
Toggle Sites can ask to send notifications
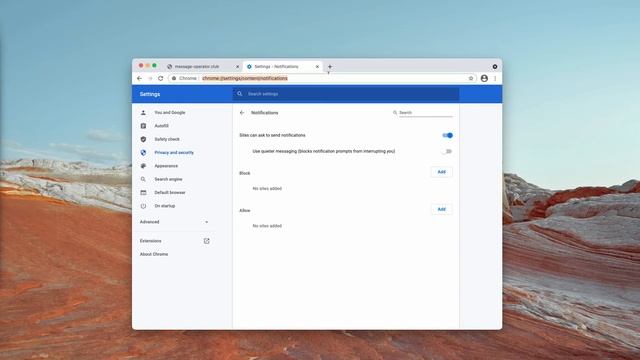pyautogui.click(x=447, y=135)
